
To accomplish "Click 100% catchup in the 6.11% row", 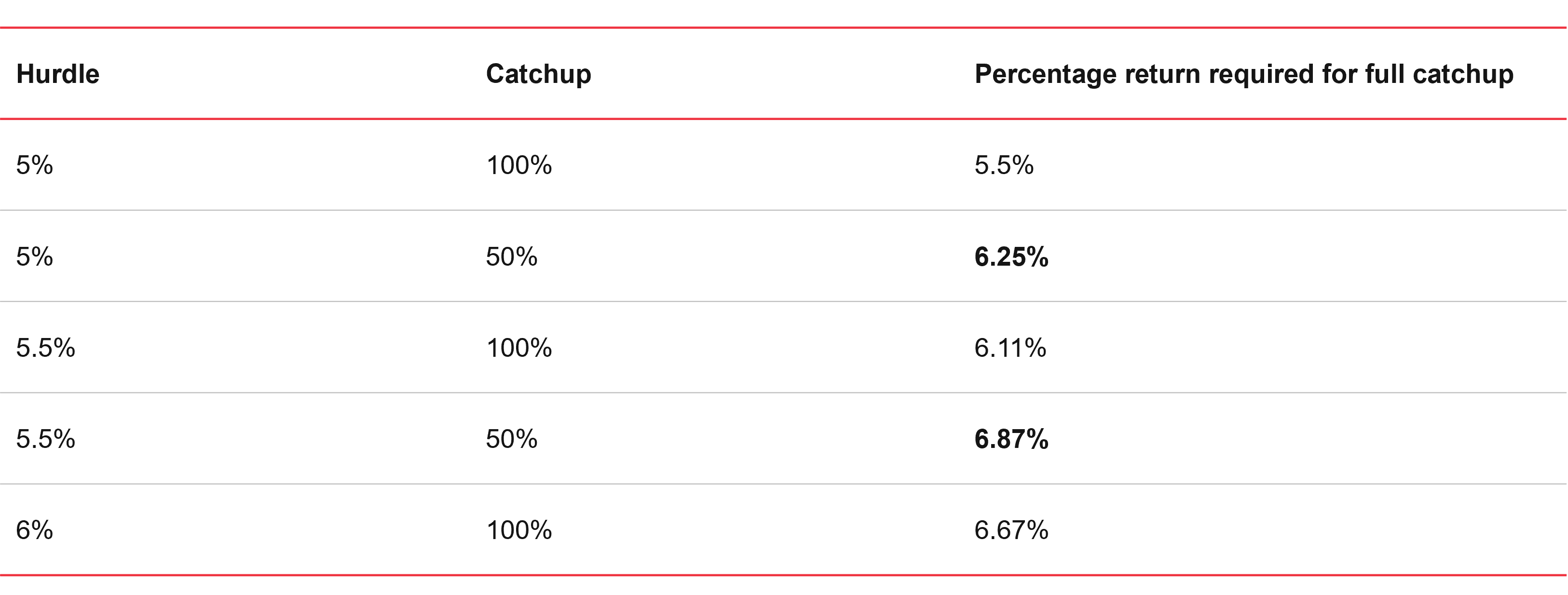I will [x=518, y=348].
